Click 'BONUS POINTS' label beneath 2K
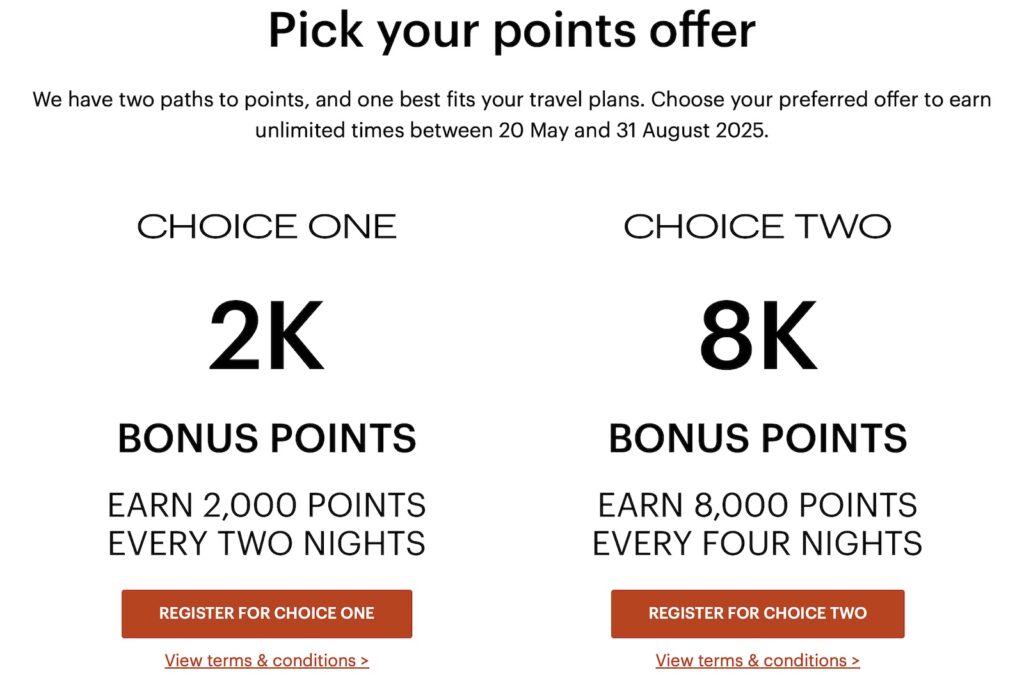 tap(266, 438)
